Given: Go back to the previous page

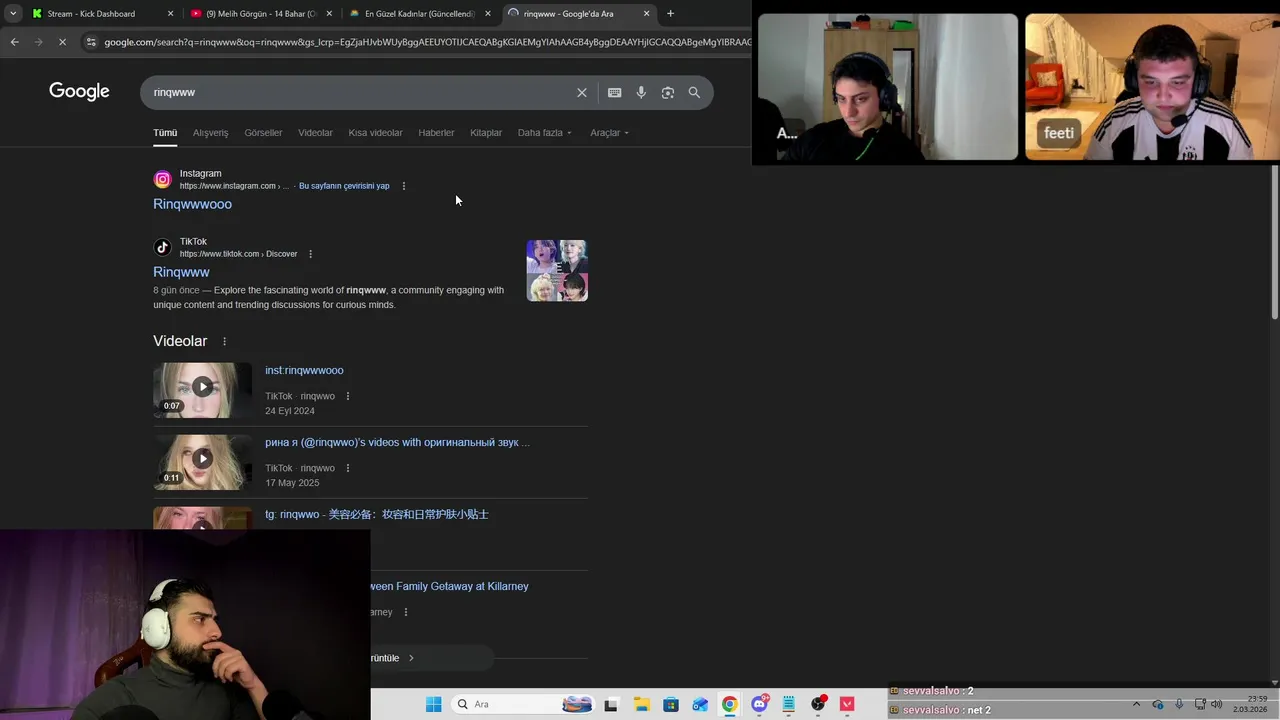Looking at the screenshot, I should coord(14,42).
